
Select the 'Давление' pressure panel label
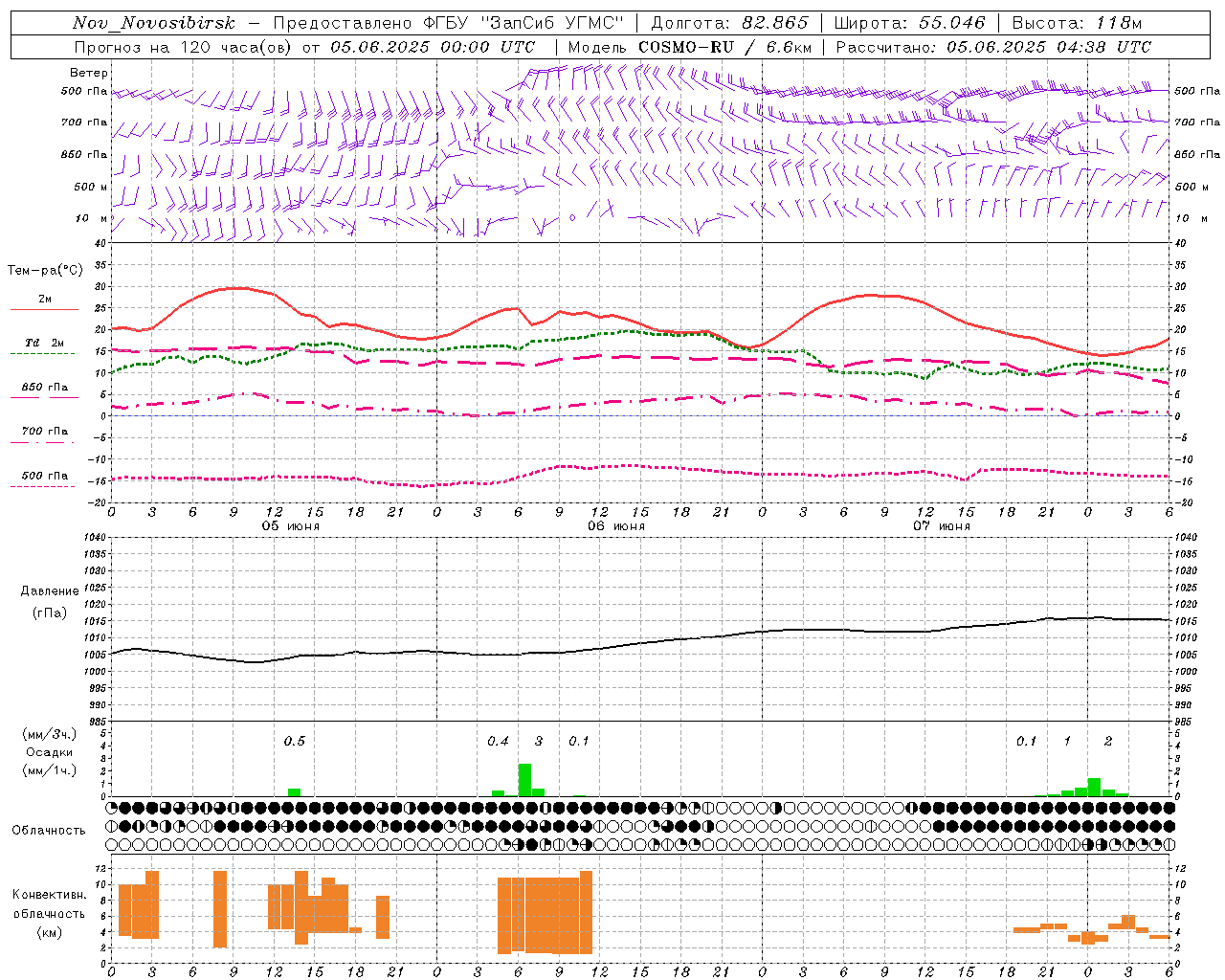(50, 591)
